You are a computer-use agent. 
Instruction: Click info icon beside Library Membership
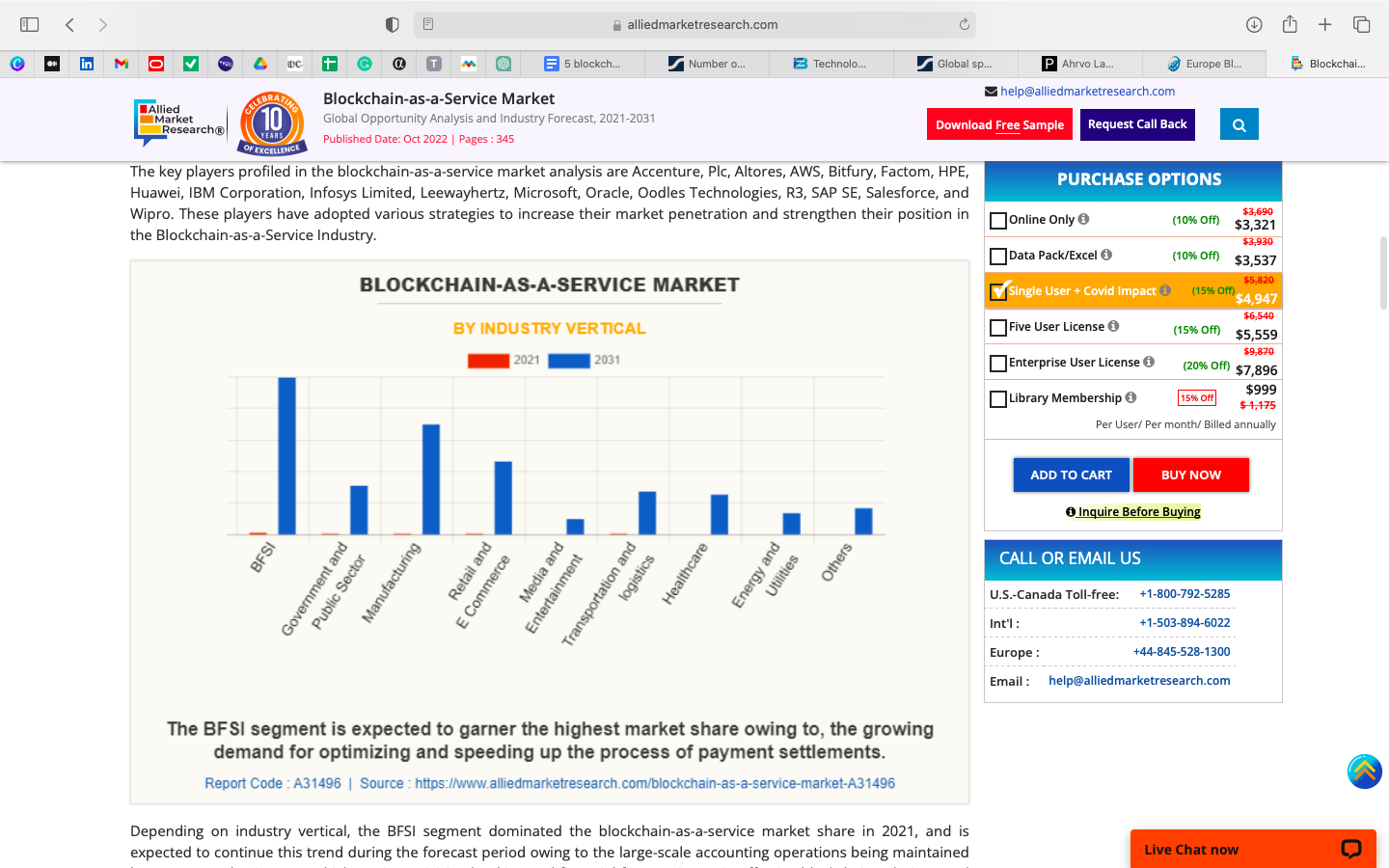[1130, 397]
